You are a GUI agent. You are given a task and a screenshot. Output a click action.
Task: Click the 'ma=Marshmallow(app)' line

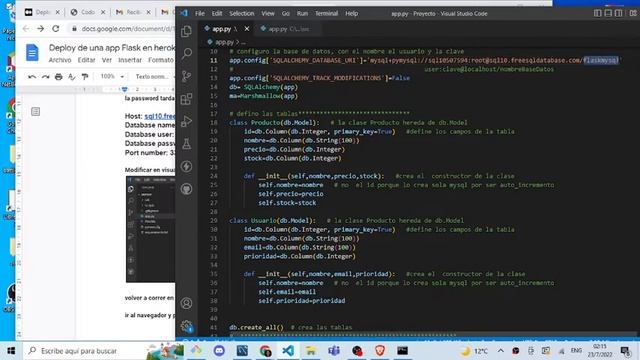point(263,96)
